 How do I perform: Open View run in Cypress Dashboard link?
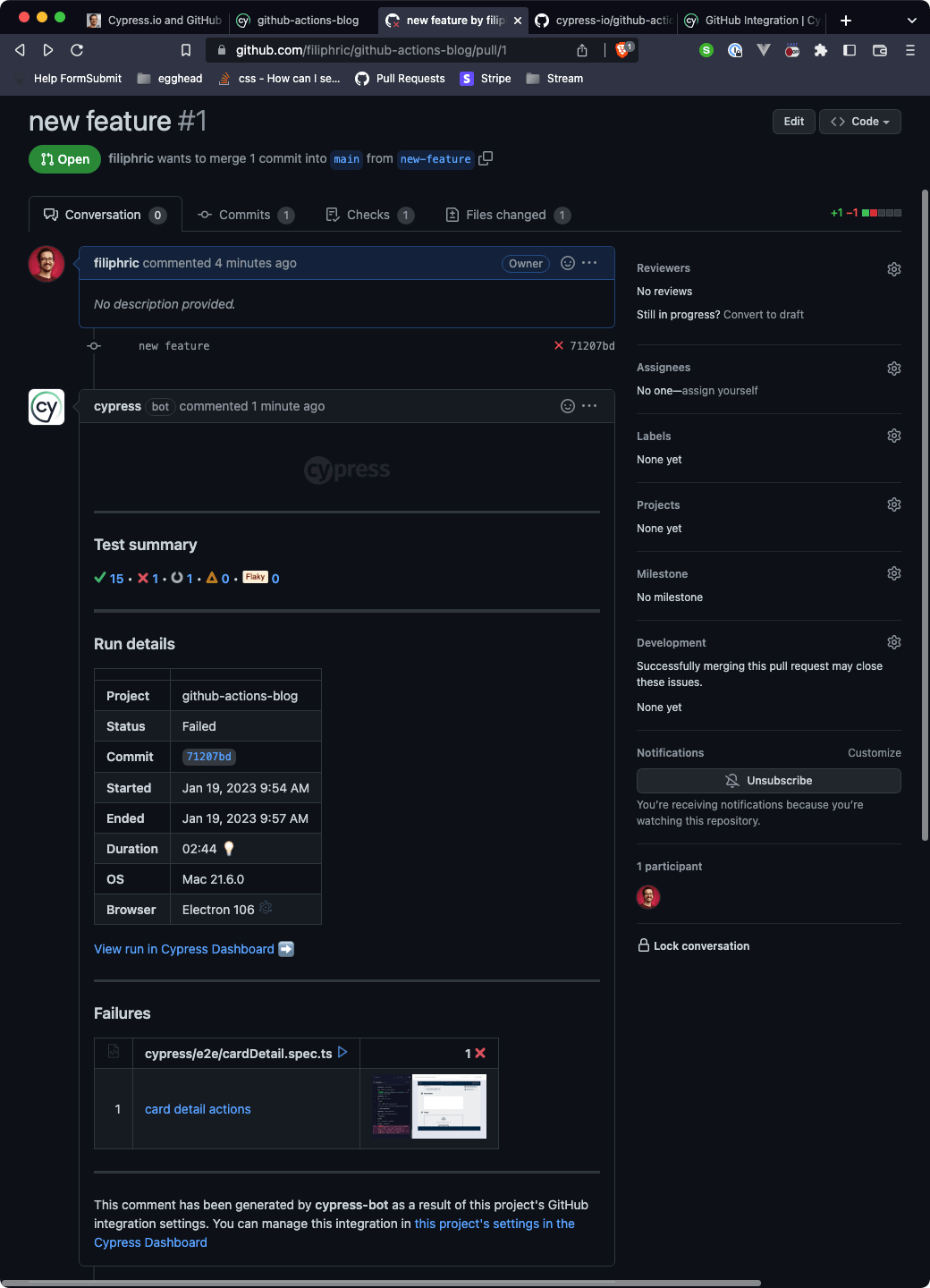(183, 948)
